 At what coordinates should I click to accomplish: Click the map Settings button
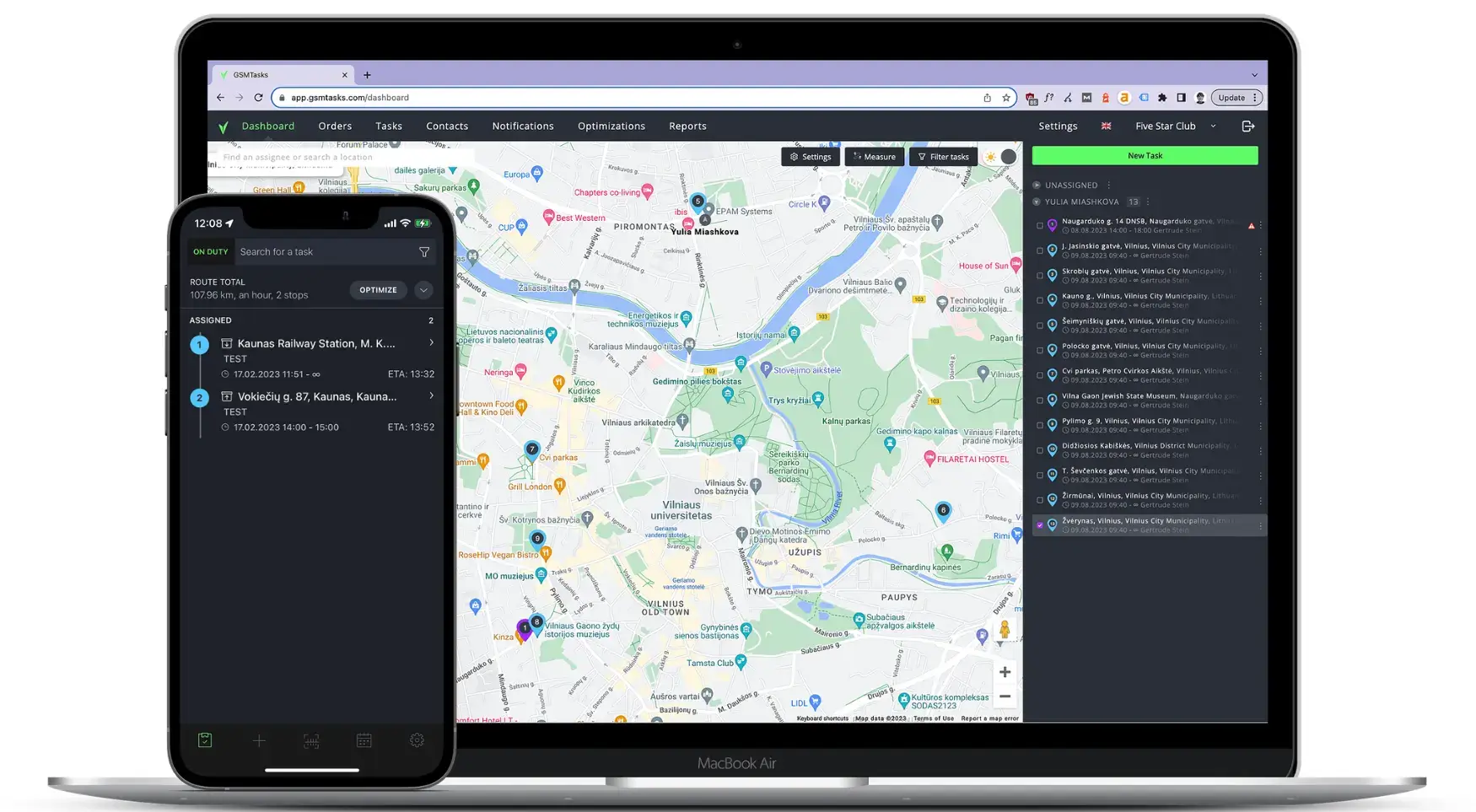click(811, 157)
